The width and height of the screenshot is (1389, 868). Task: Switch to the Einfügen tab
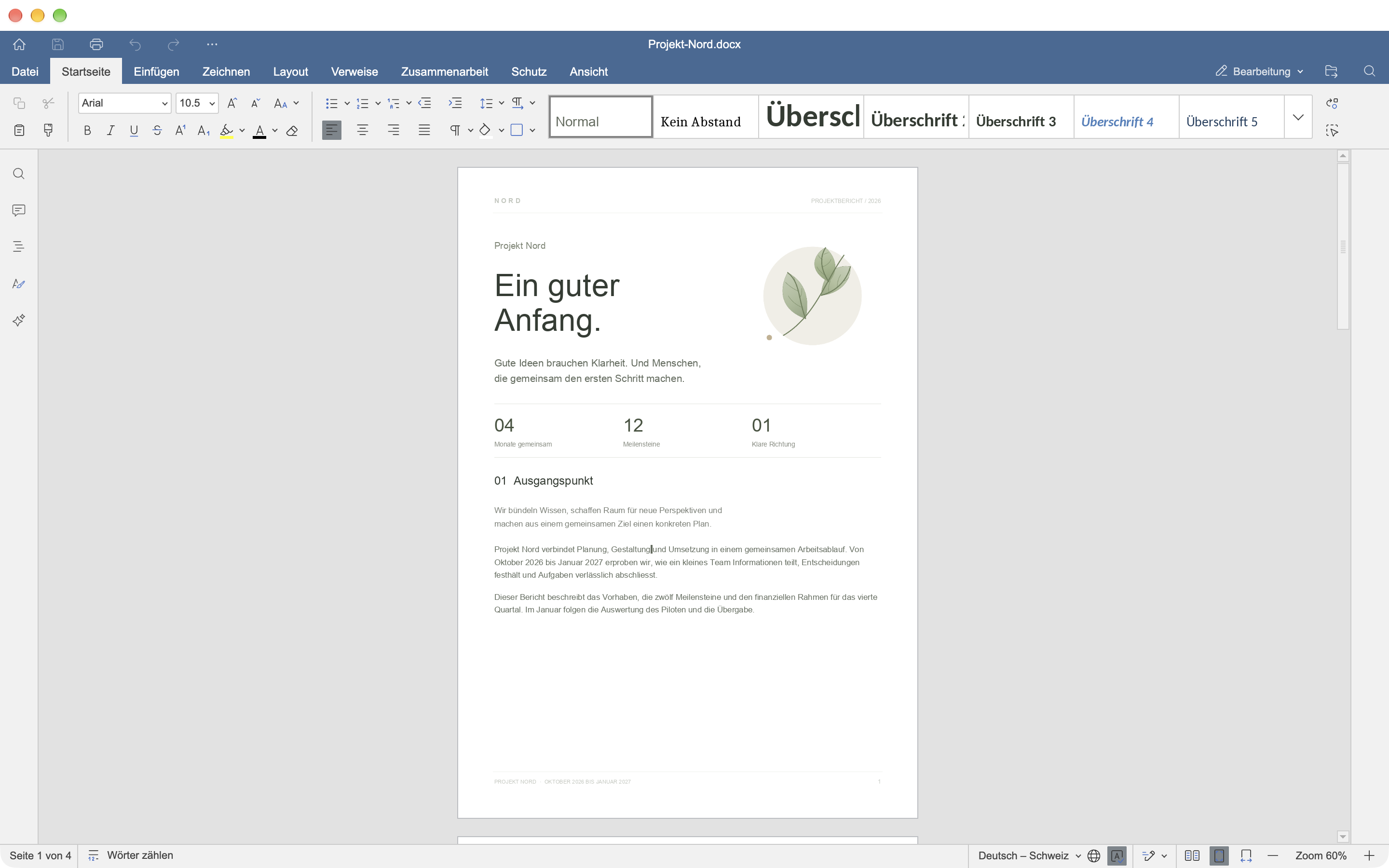[156, 71]
